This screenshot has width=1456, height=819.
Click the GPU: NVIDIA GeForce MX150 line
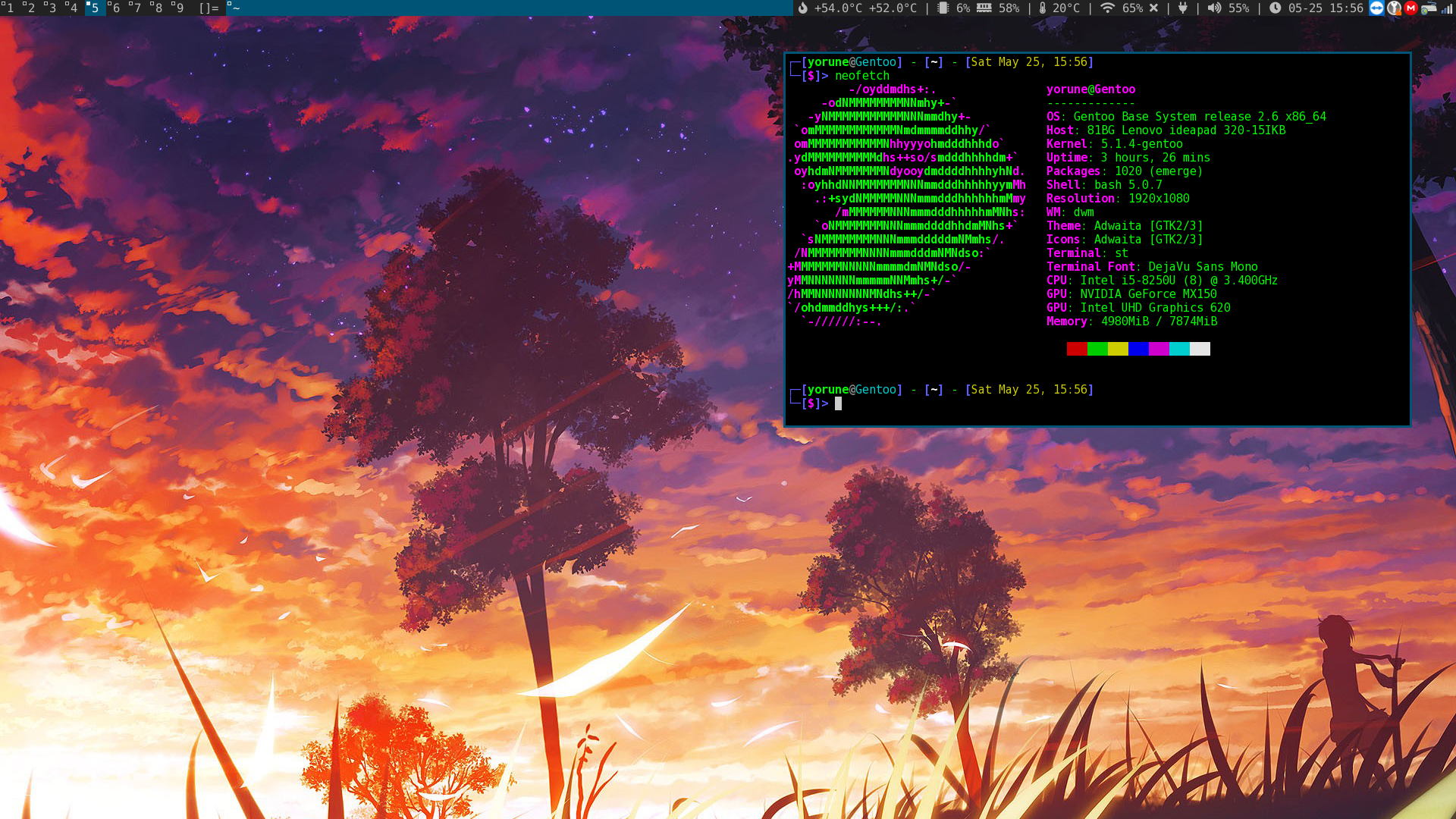pyautogui.click(x=1131, y=294)
